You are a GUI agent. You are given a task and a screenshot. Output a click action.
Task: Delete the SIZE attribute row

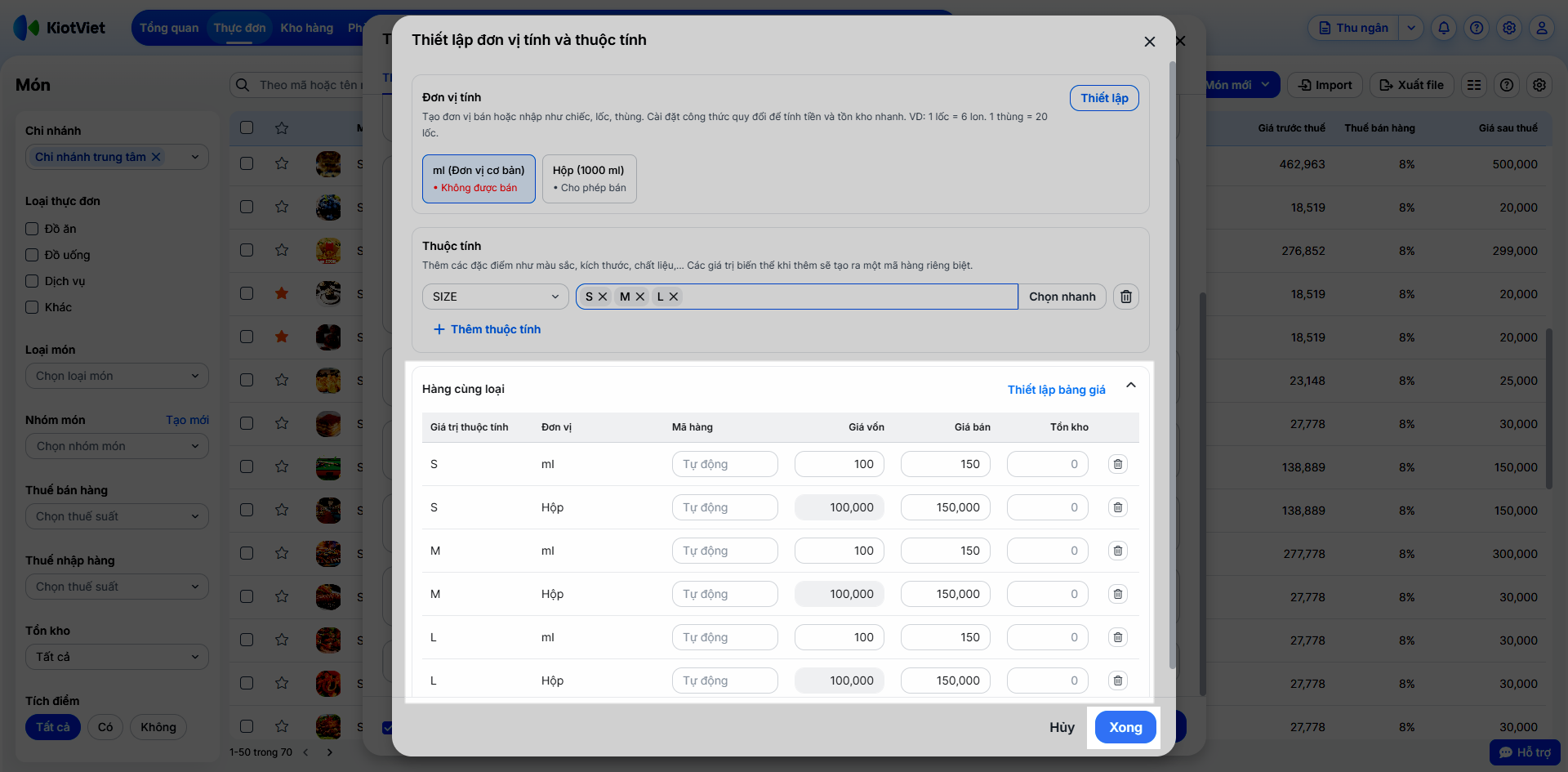tap(1125, 297)
